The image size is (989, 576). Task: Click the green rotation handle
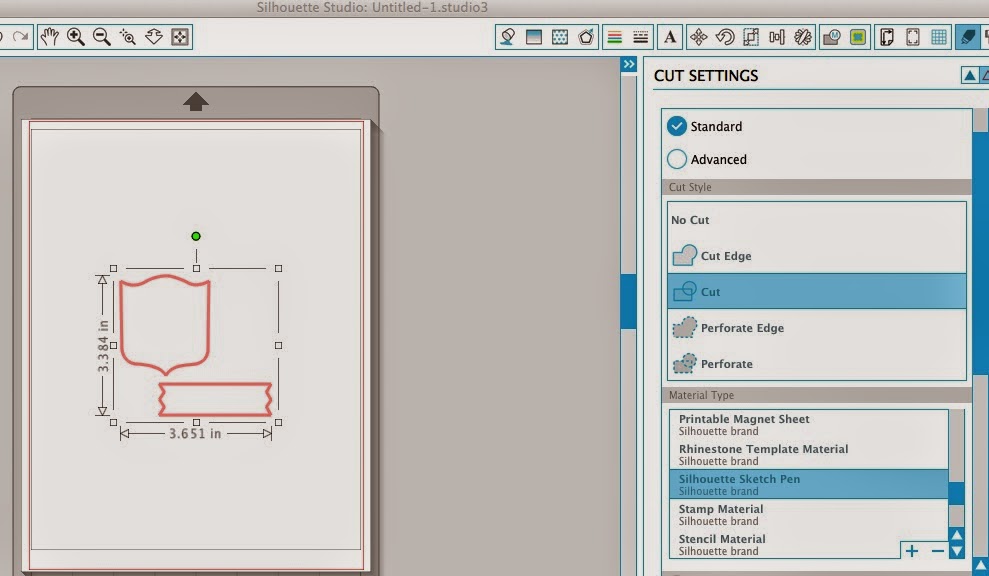[196, 236]
